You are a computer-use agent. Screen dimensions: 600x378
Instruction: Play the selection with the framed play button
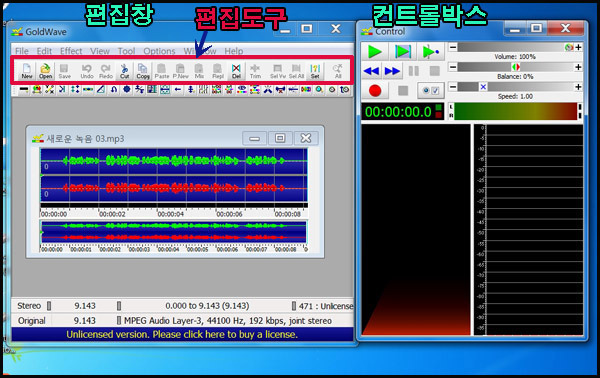tap(403, 51)
